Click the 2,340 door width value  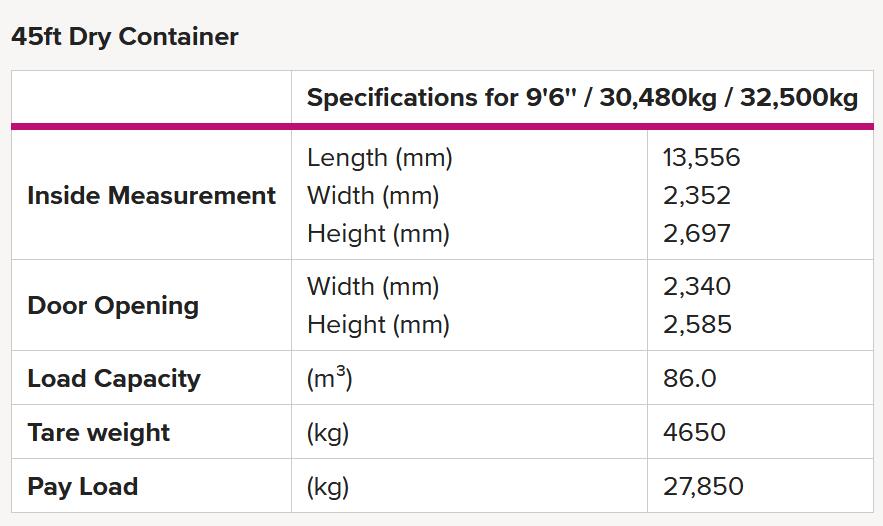(x=697, y=287)
